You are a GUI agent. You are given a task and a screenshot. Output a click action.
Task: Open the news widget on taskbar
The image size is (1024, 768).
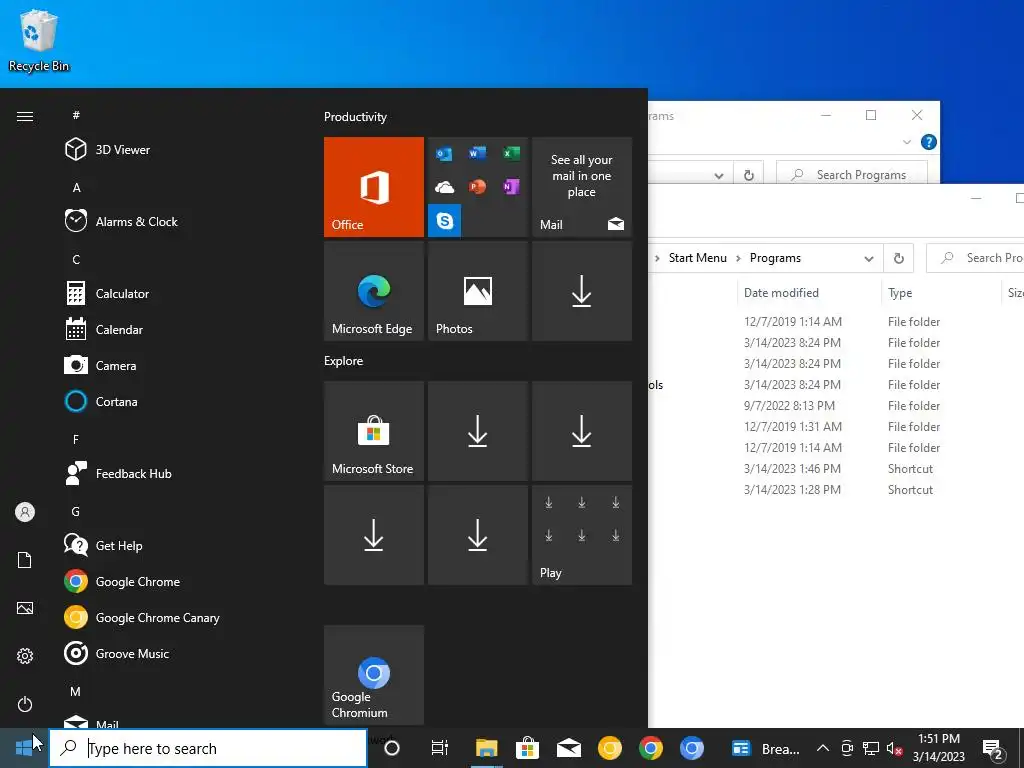765,748
